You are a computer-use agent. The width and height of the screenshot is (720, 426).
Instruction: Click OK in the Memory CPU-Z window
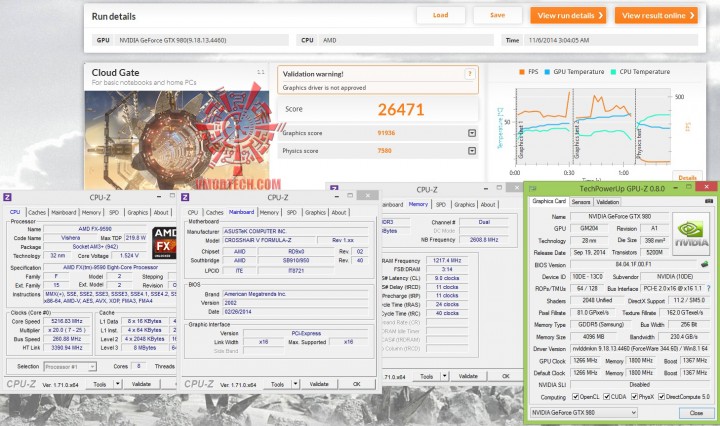click(x=506, y=376)
